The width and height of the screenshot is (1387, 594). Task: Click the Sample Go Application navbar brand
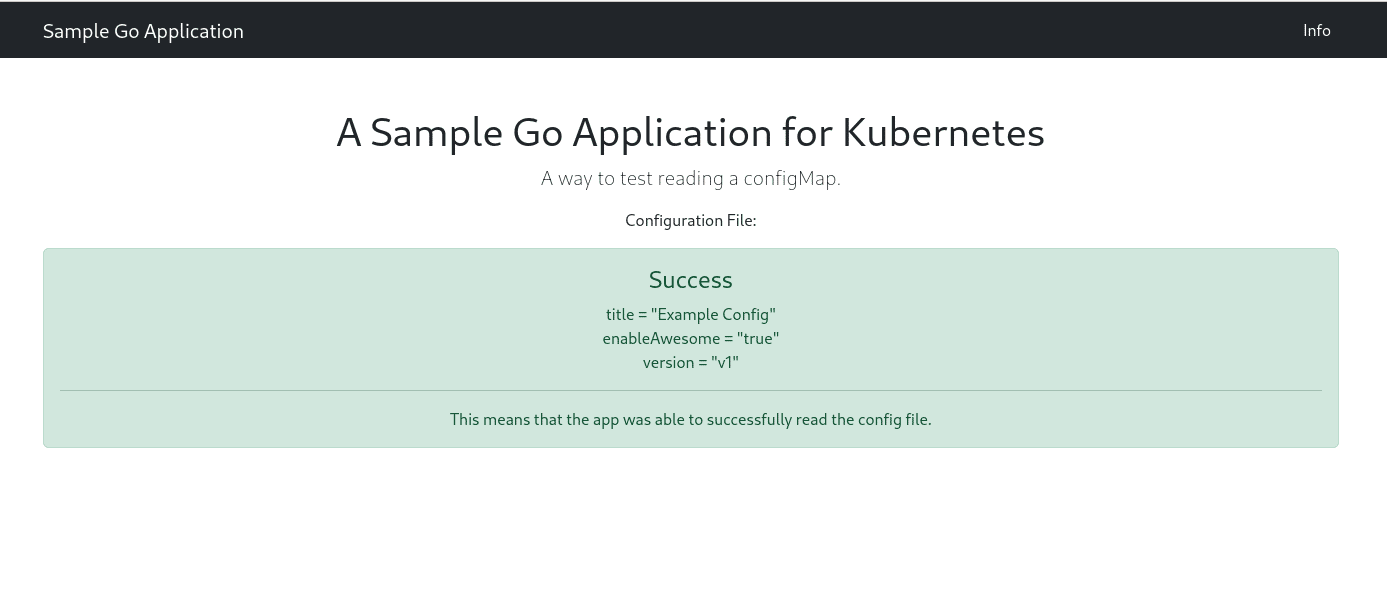143,31
